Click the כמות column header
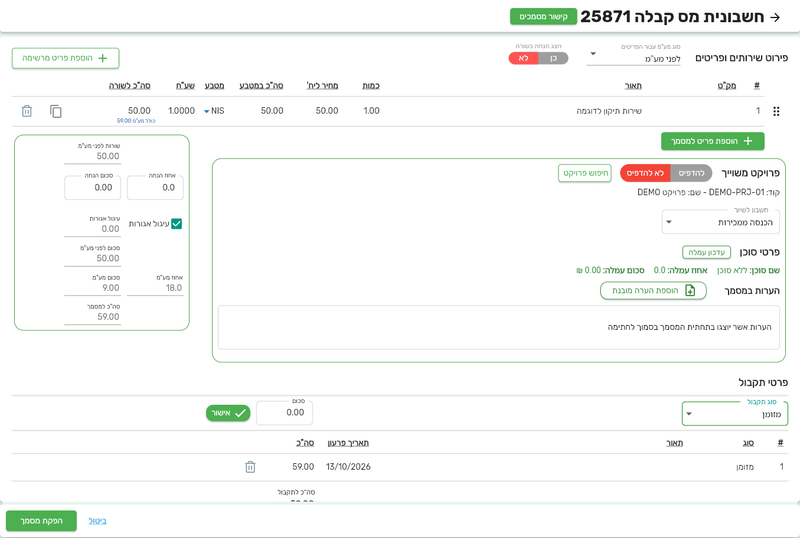The width and height of the screenshot is (800, 538). click(371, 85)
